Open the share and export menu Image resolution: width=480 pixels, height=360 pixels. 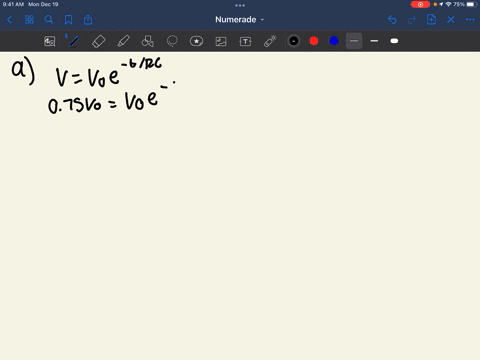pos(88,20)
